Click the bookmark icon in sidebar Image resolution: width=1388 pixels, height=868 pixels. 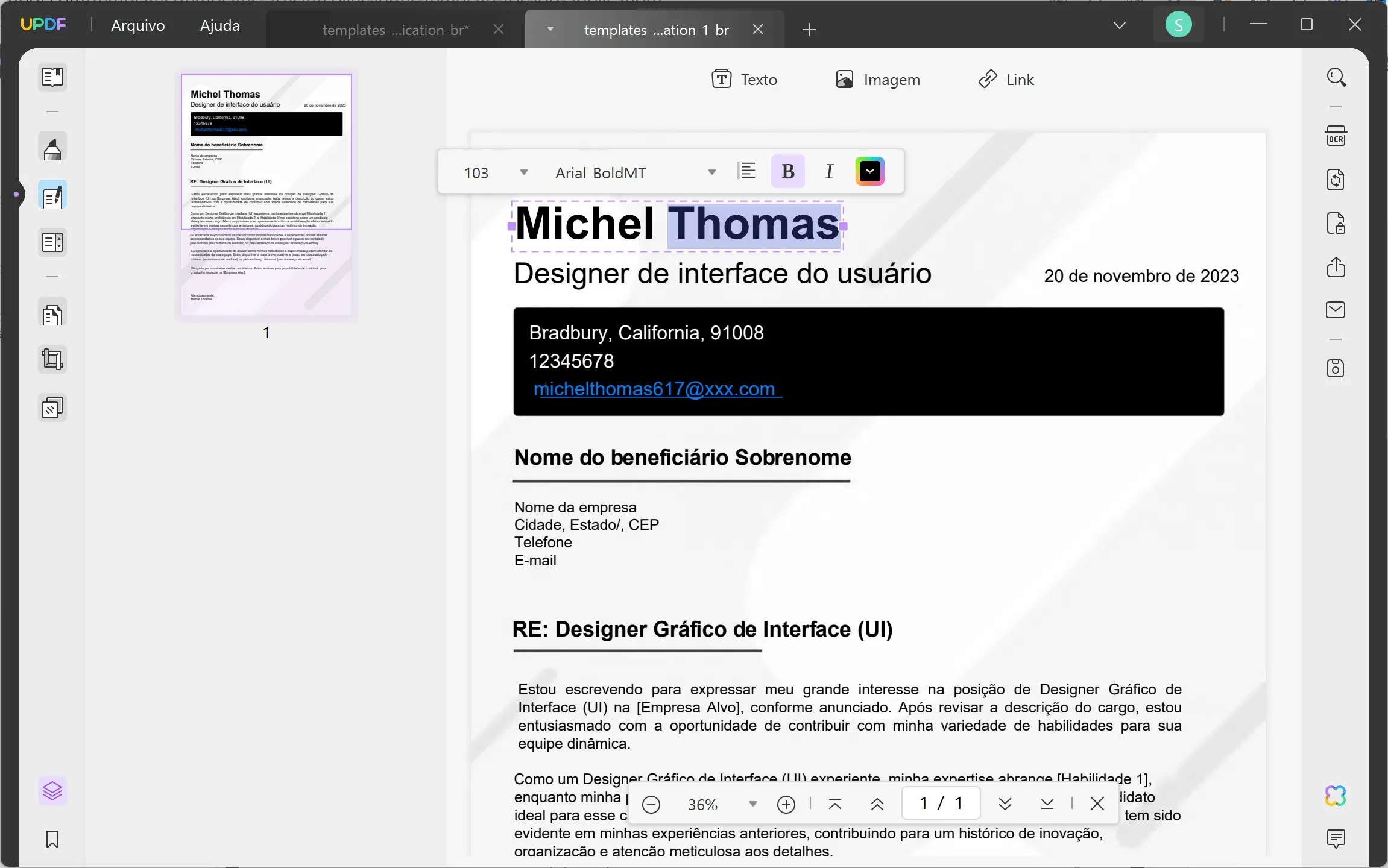(x=52, y=839)
